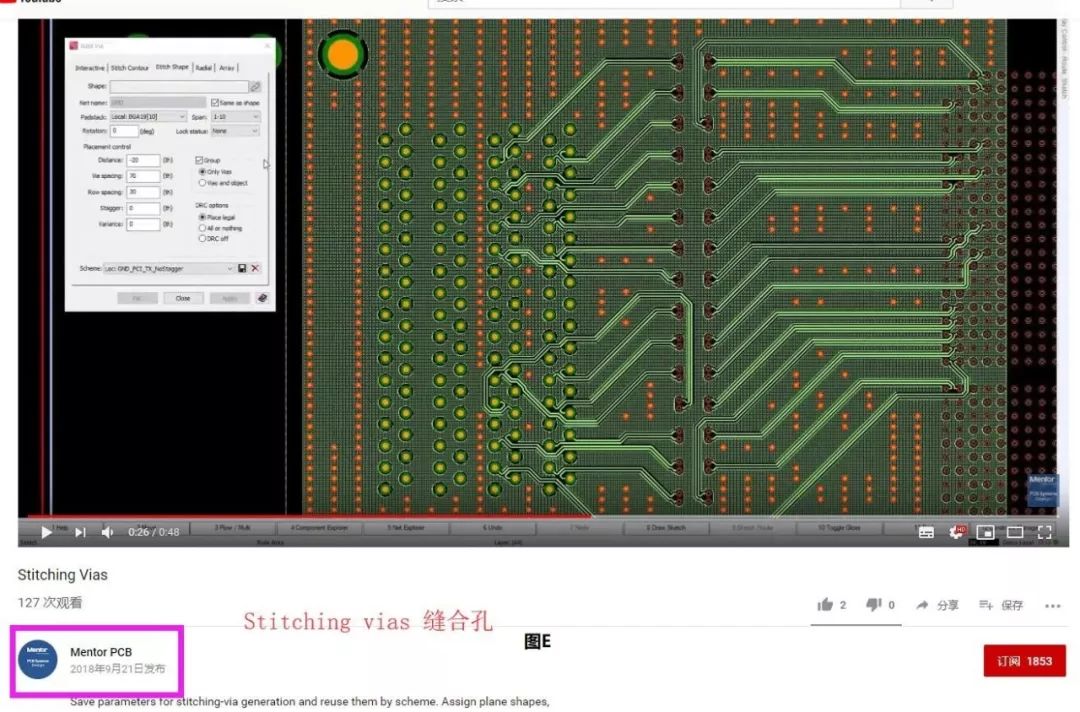Expand the Scheme dropdown list
This screenshot has height=712, width=1080.
(x=169, y=269)
